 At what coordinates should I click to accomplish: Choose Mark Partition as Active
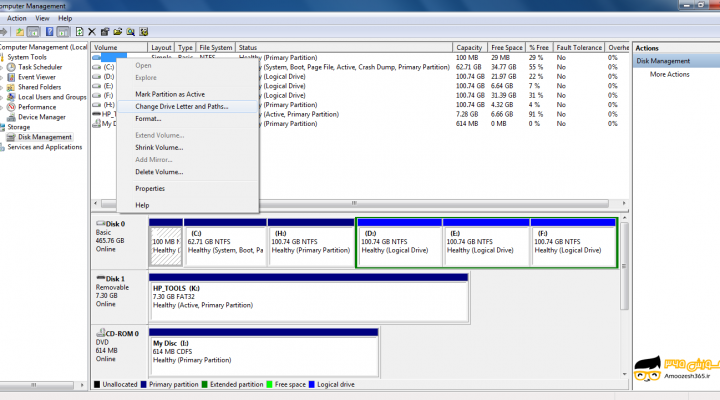(x=187, y=94)
